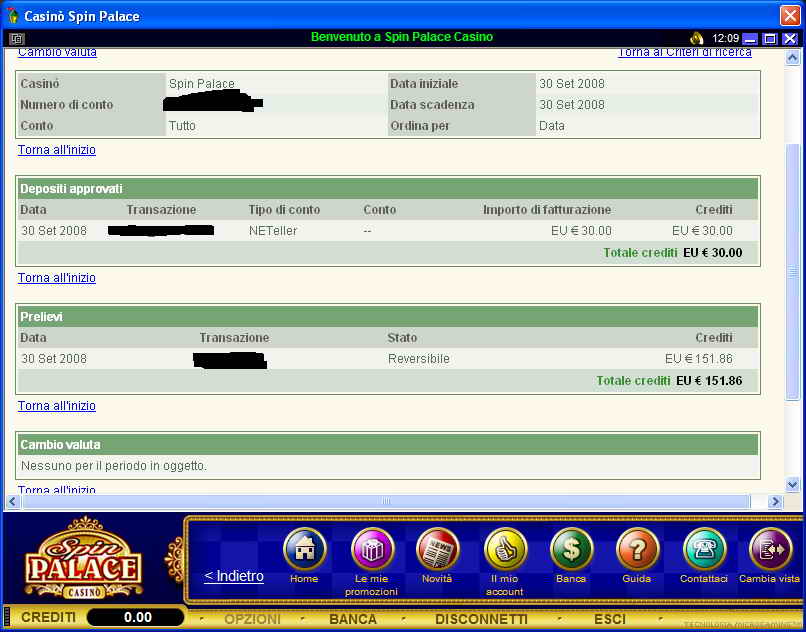Screen dimensions: 806x632
Task: Click the Importo di fatturazione column header
Action: pyautogui.click(x=547, y=210)
